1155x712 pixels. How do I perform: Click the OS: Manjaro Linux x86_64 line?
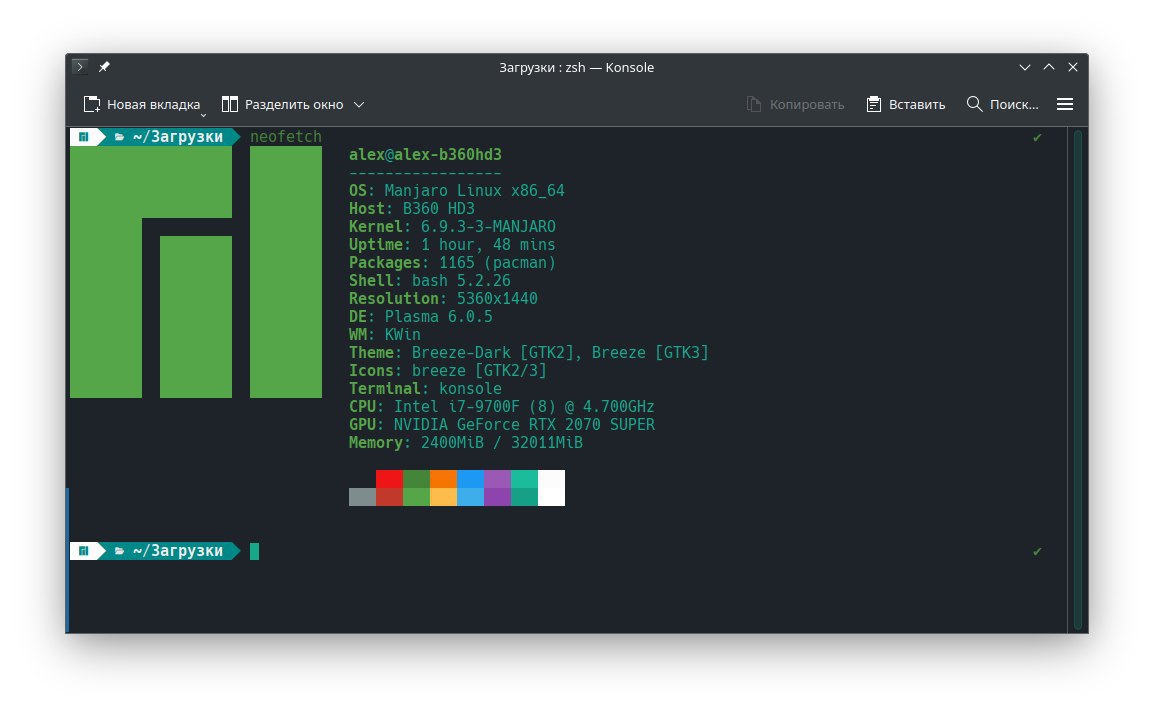click(457, 191)
